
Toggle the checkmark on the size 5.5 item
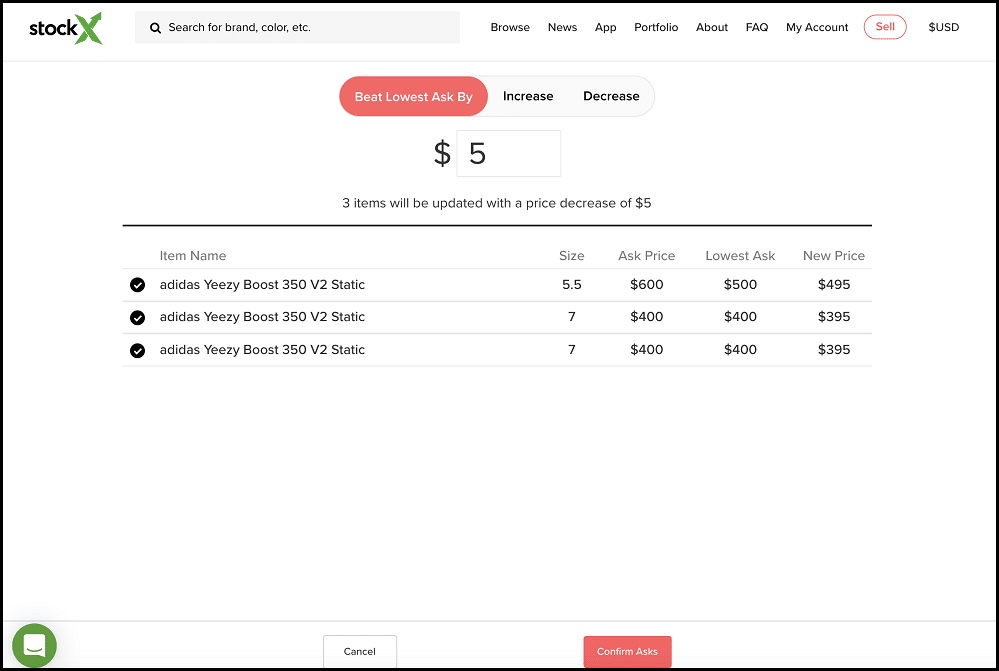tap(137, 285)
